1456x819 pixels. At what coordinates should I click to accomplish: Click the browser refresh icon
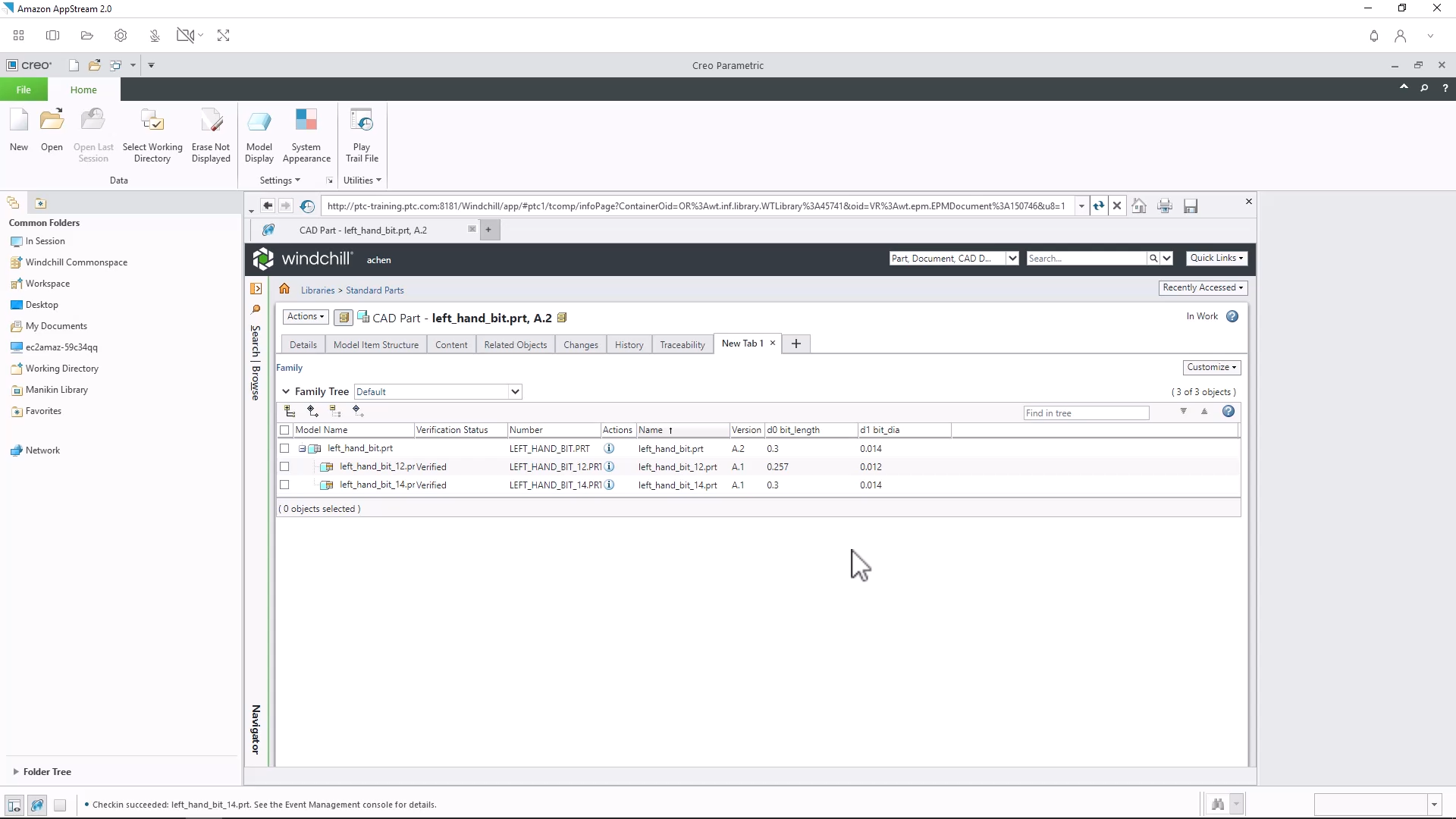(1098, 206)
